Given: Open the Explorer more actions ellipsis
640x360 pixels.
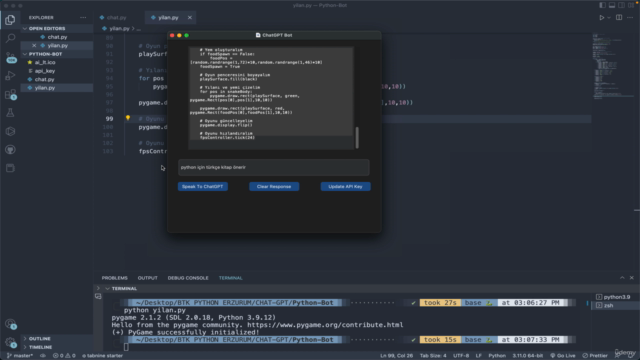Looking at the screenshot, I should tap(83, 18).
